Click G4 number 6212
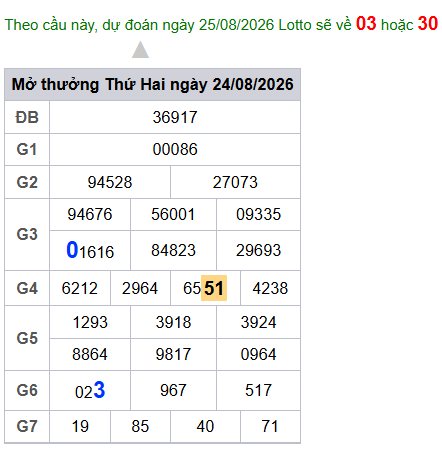 tap(80, 288)
